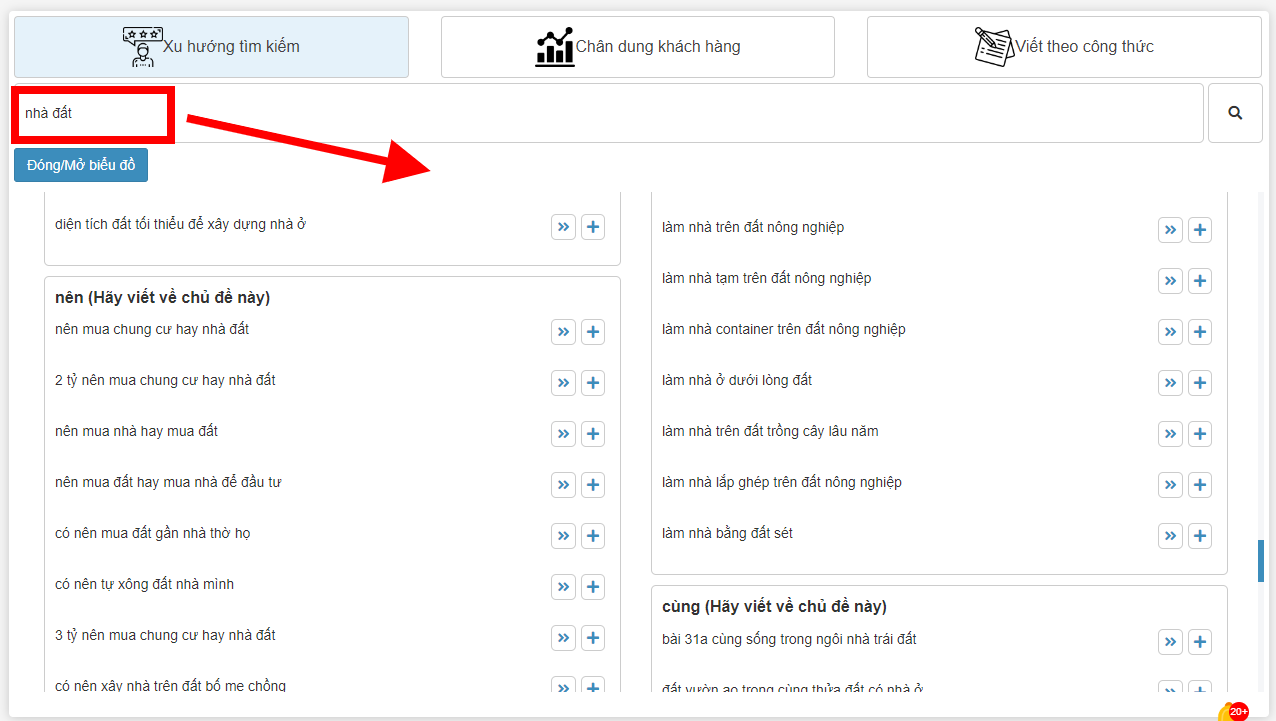Screen dimensions: 1276x721
Task: Expand arrows for 'làm nhà bằng đất sét'
Action: [x=1170, y=535]
